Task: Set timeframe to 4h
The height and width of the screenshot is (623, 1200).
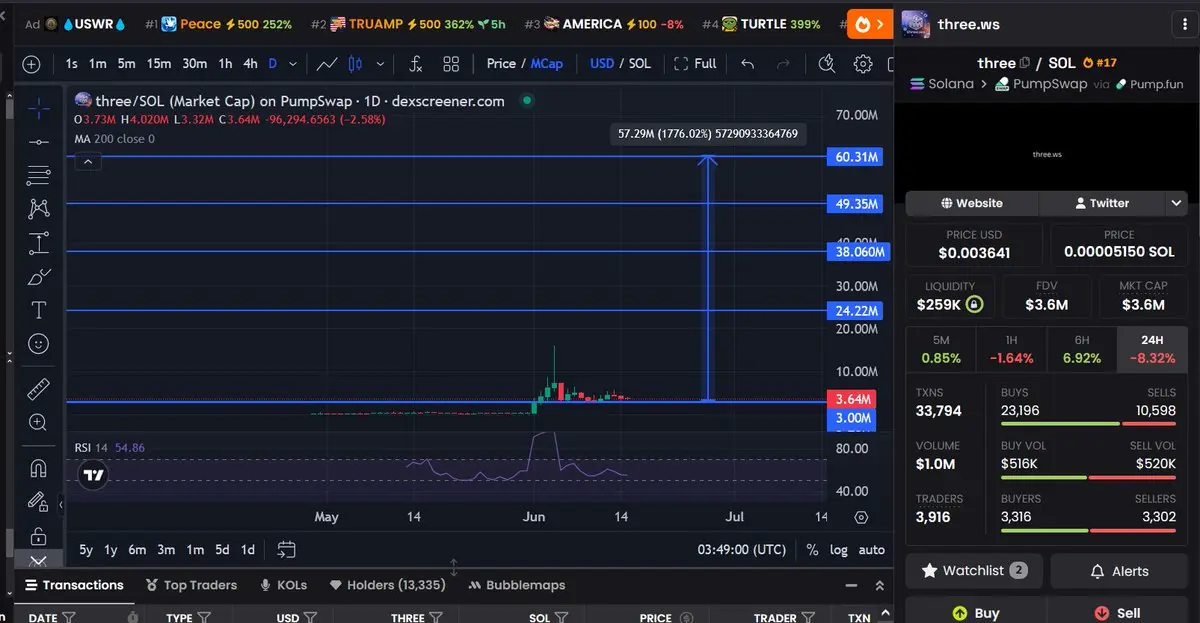Action: [250, 63]
